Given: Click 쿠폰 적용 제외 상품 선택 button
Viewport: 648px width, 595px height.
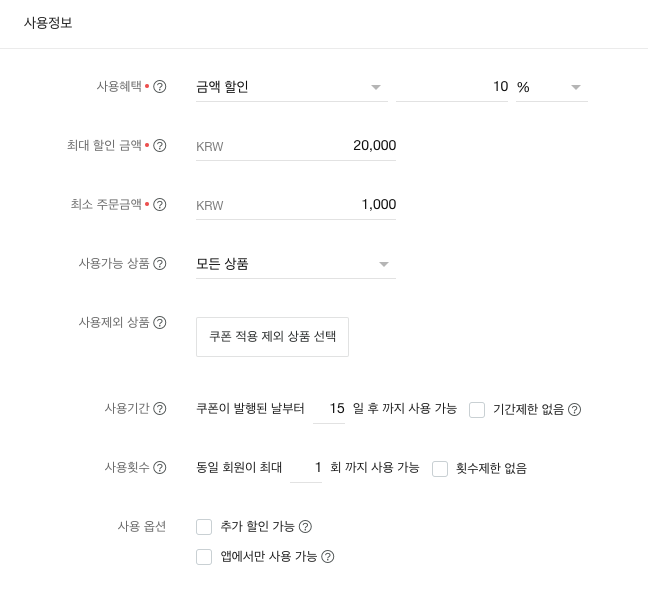Looking at the screenshot, I should [x=272, y=337].
